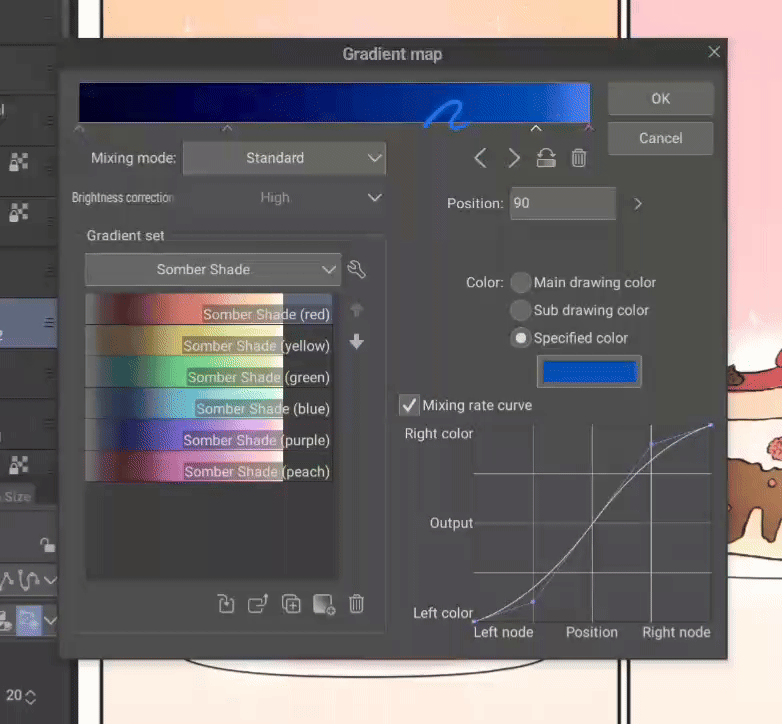782x724 pixels.
Task: Click the checkered layer mask icon above Size
Action: [x=19, y=465]
